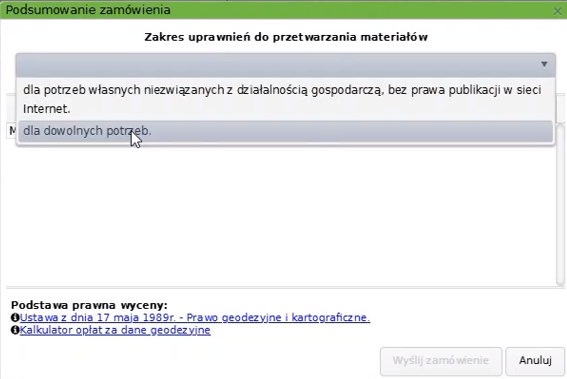Click the info icon beside the Kalkulator opłat link
The image size is (567, 379).
pyautogui.click(x=15, y=330)
